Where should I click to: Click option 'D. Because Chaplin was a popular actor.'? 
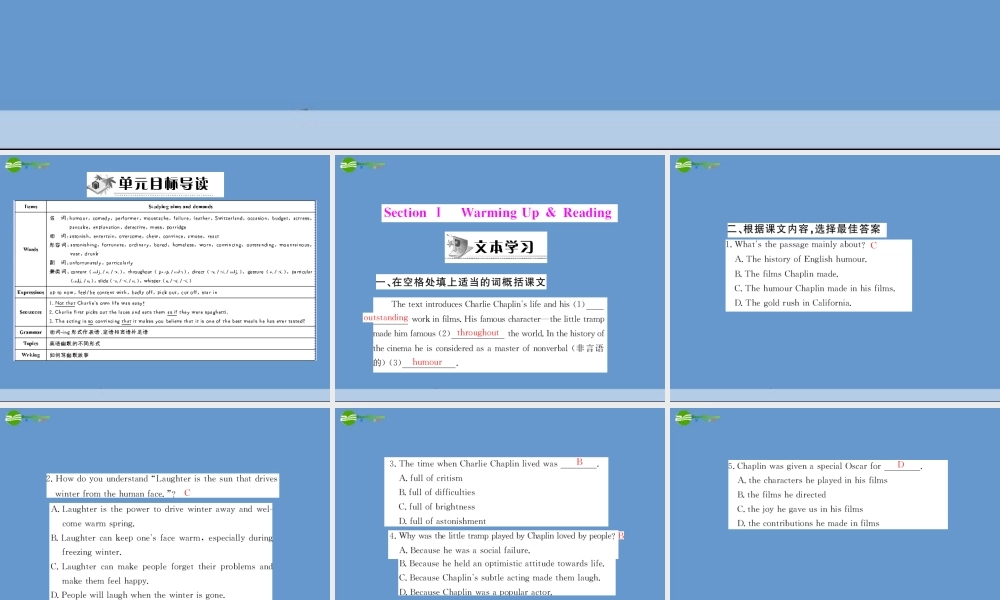pyautogui.click(x=475, y=592)
